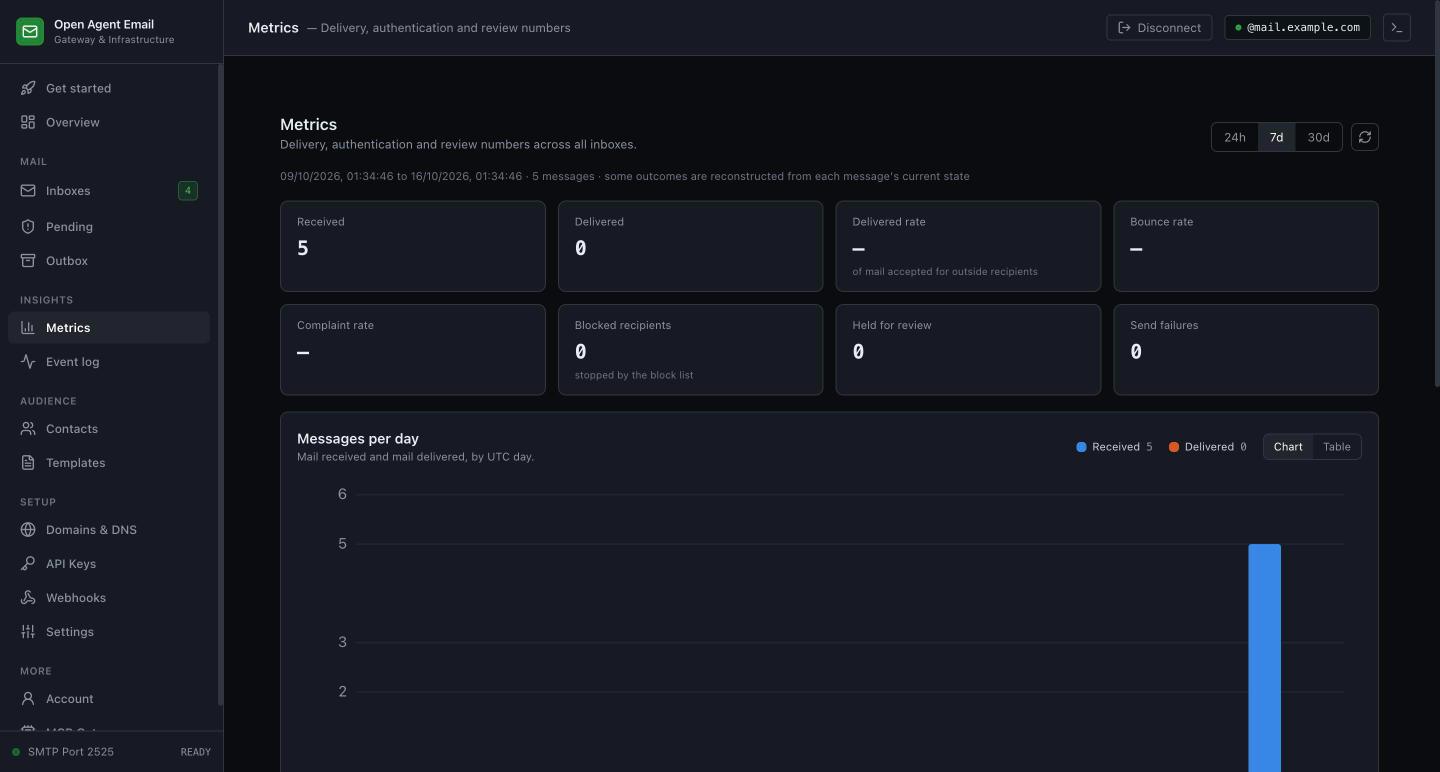This screenshot has width=1440, height=772.
Task: Click the Bounce rate card
Action: click(x=1246, y=246)
